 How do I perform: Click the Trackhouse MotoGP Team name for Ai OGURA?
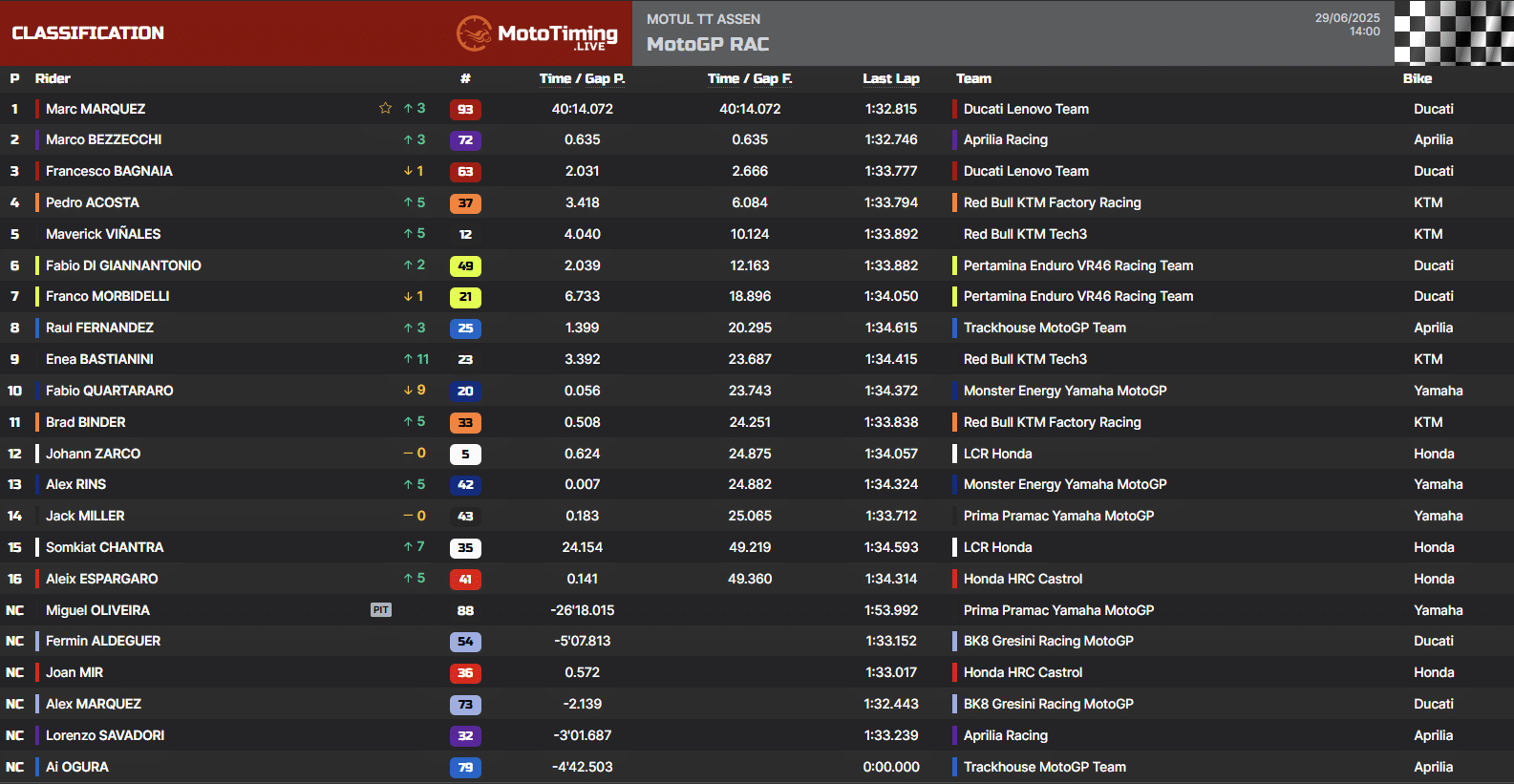(x=1044, y=767)
